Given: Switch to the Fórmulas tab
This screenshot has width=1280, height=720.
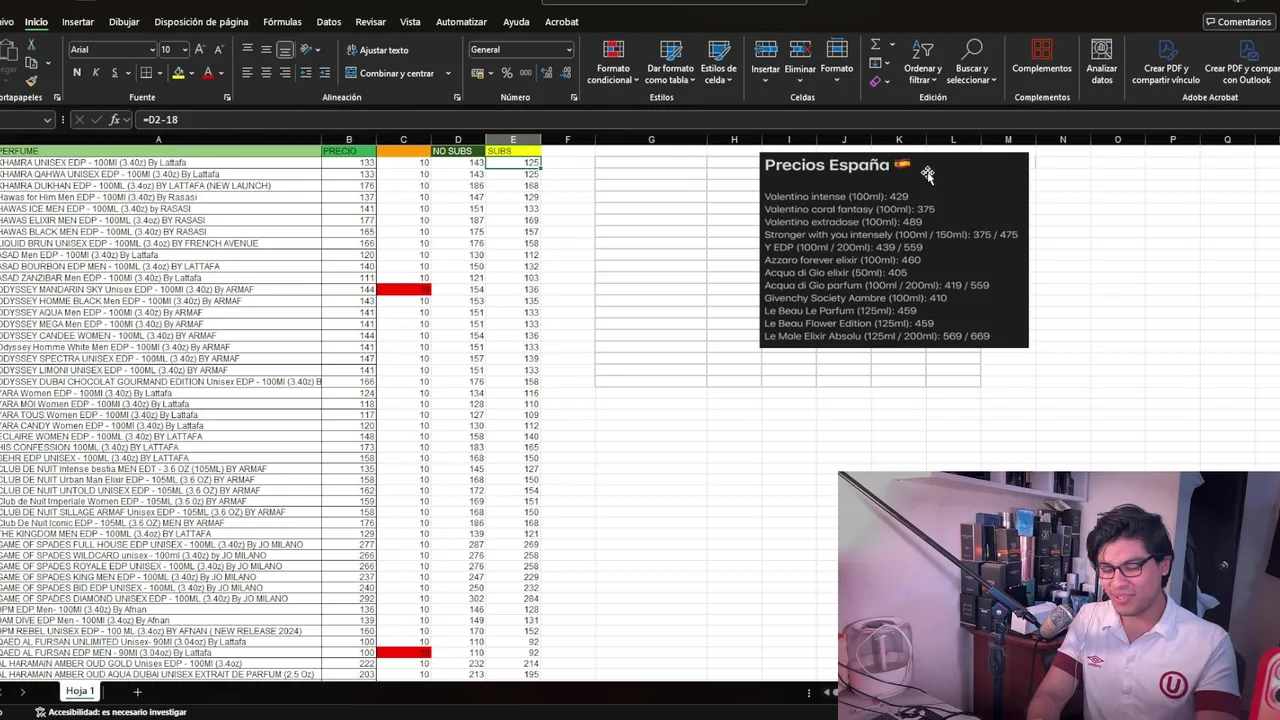Looking at the screenshot, I should (x=282, y=22).
